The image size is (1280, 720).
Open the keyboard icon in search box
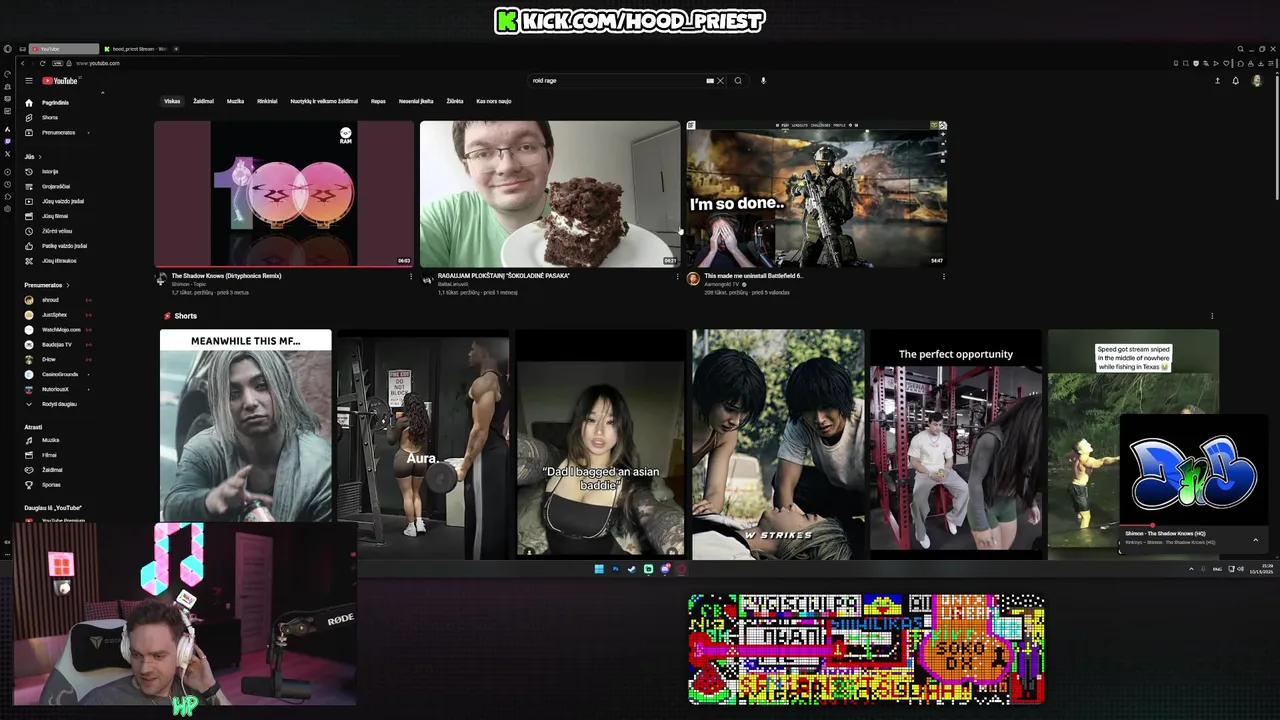pos(710,81)
